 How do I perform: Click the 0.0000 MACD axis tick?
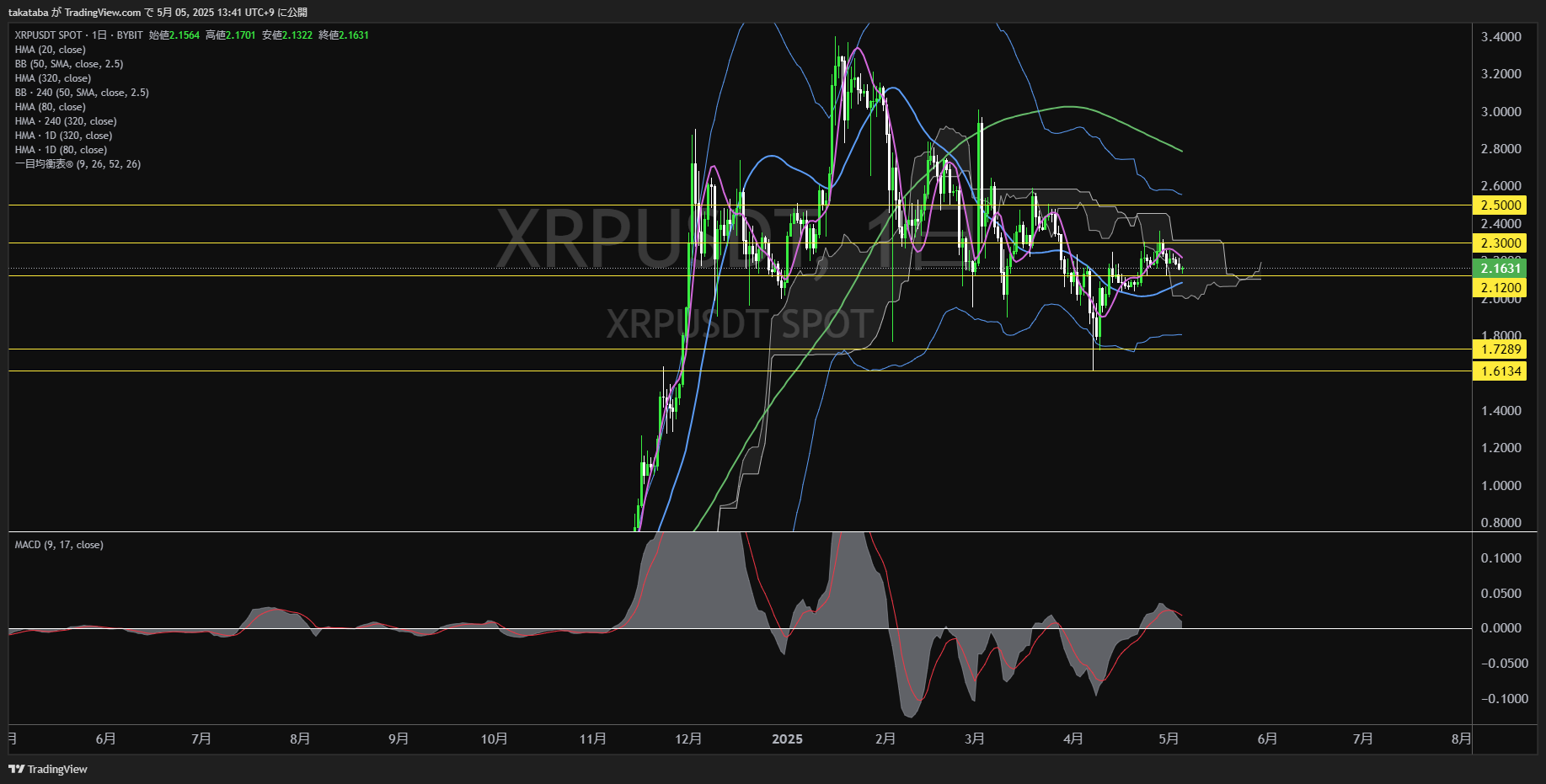[1501, 628]
